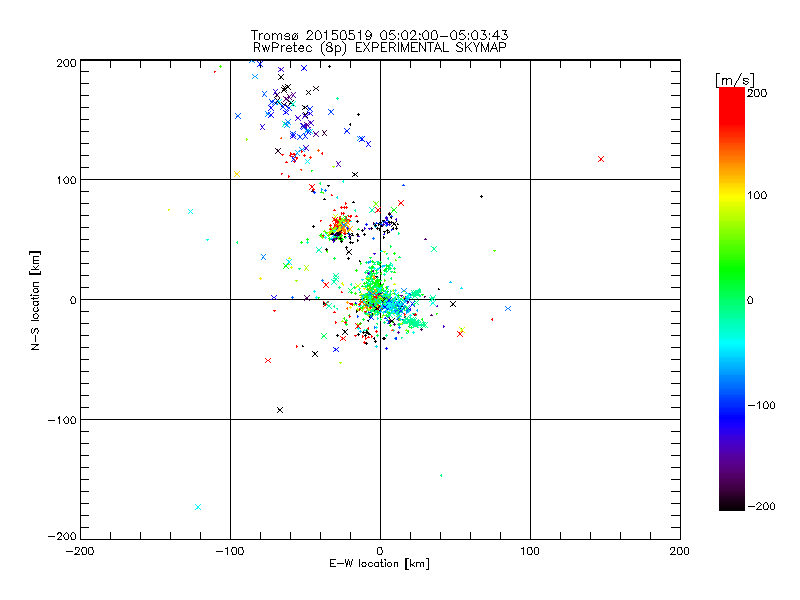The height and width of the screenshot is (600, 800).
Task: Click the N-S axis tick label "0"
Action: pyautogui.click(x=73, y=300)
